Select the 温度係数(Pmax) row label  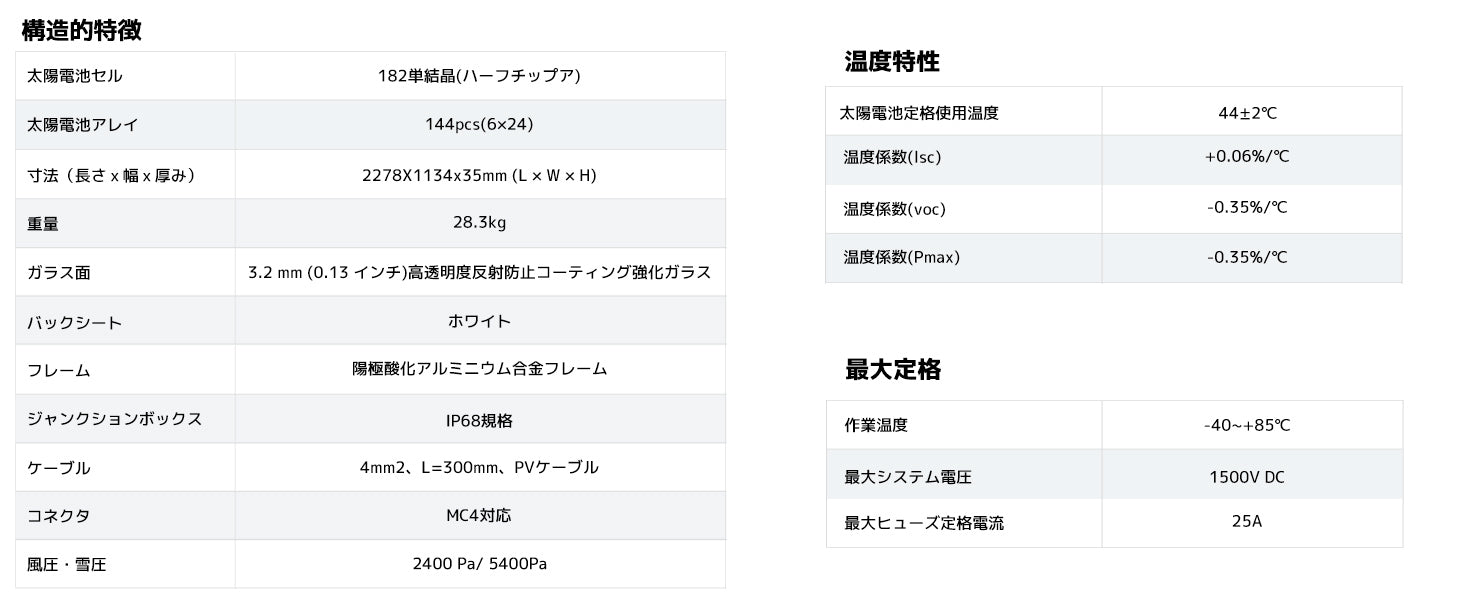tap(901, 257)
